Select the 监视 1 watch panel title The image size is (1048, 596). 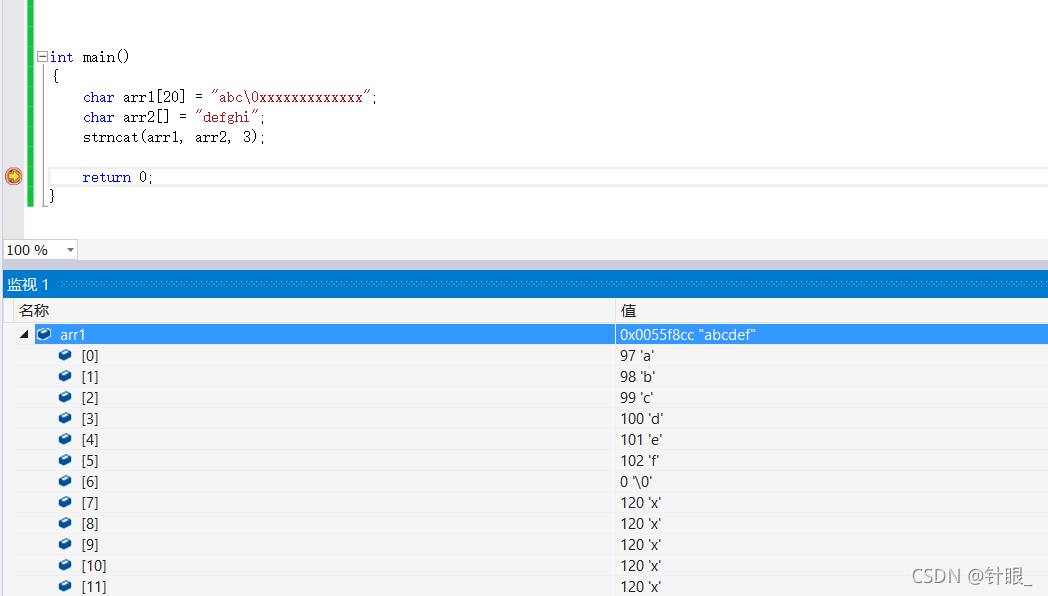tap(28, 285)
